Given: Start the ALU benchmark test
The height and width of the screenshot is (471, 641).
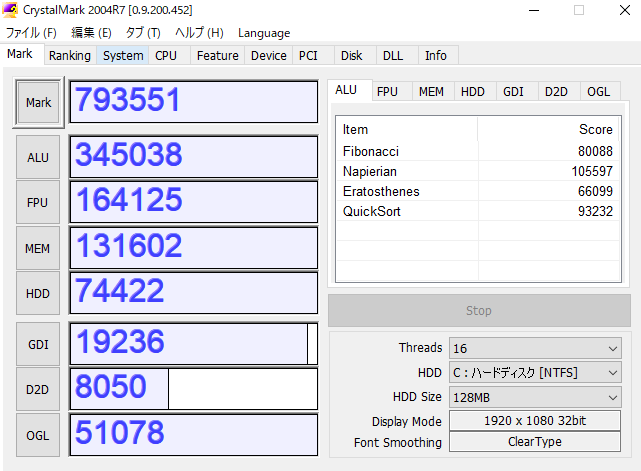Looking at the screenshot, I should [x=38, y=157].
